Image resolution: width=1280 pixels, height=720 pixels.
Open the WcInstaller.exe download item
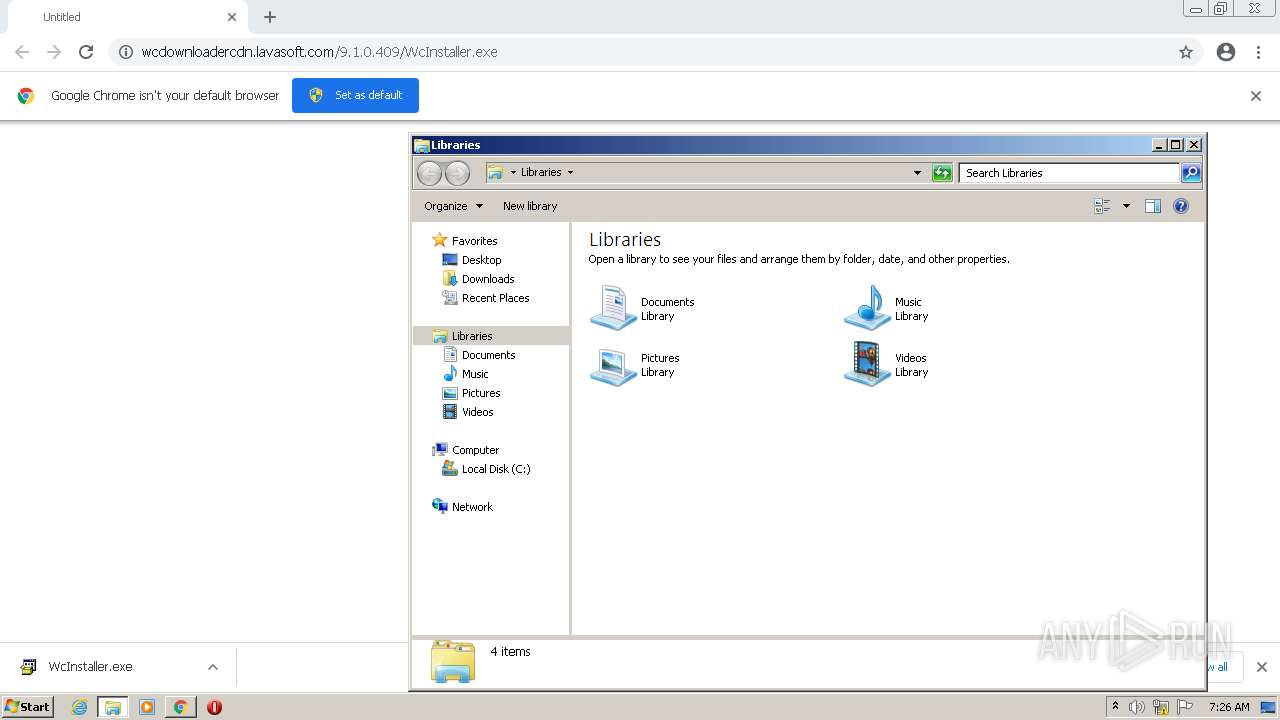click(90, 667)
